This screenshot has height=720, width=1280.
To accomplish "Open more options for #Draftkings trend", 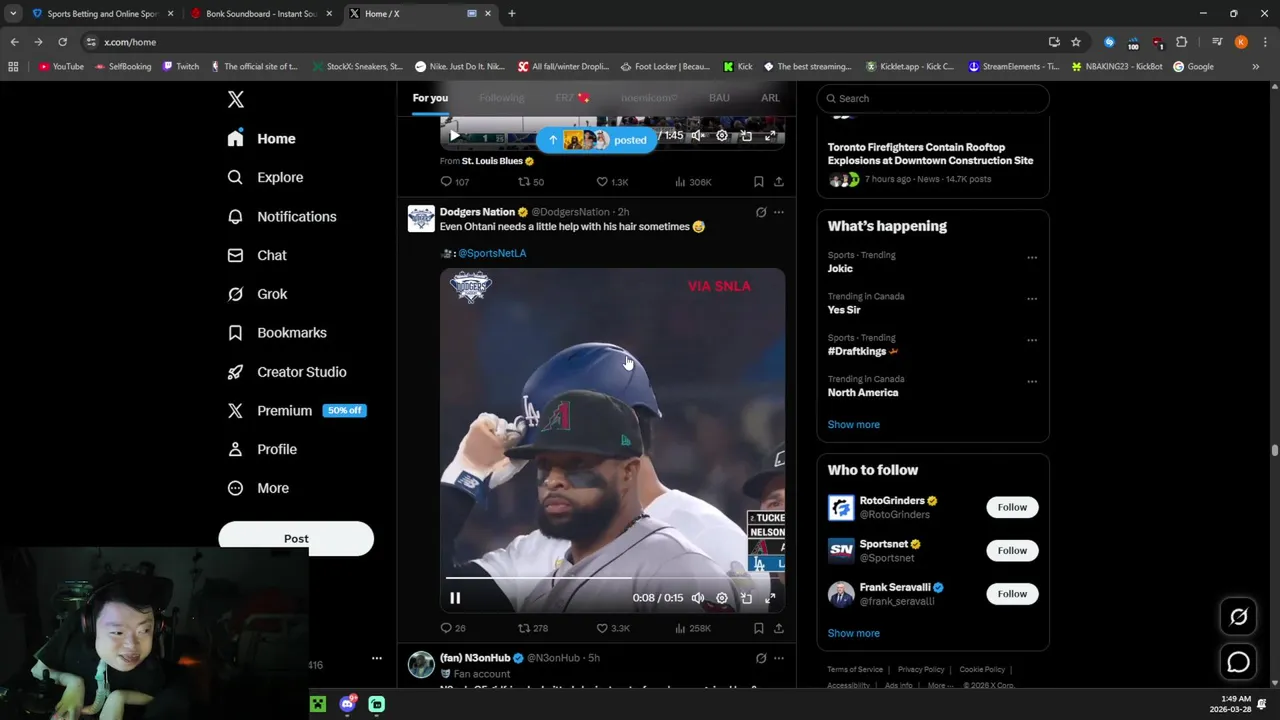I will 1032,340.
